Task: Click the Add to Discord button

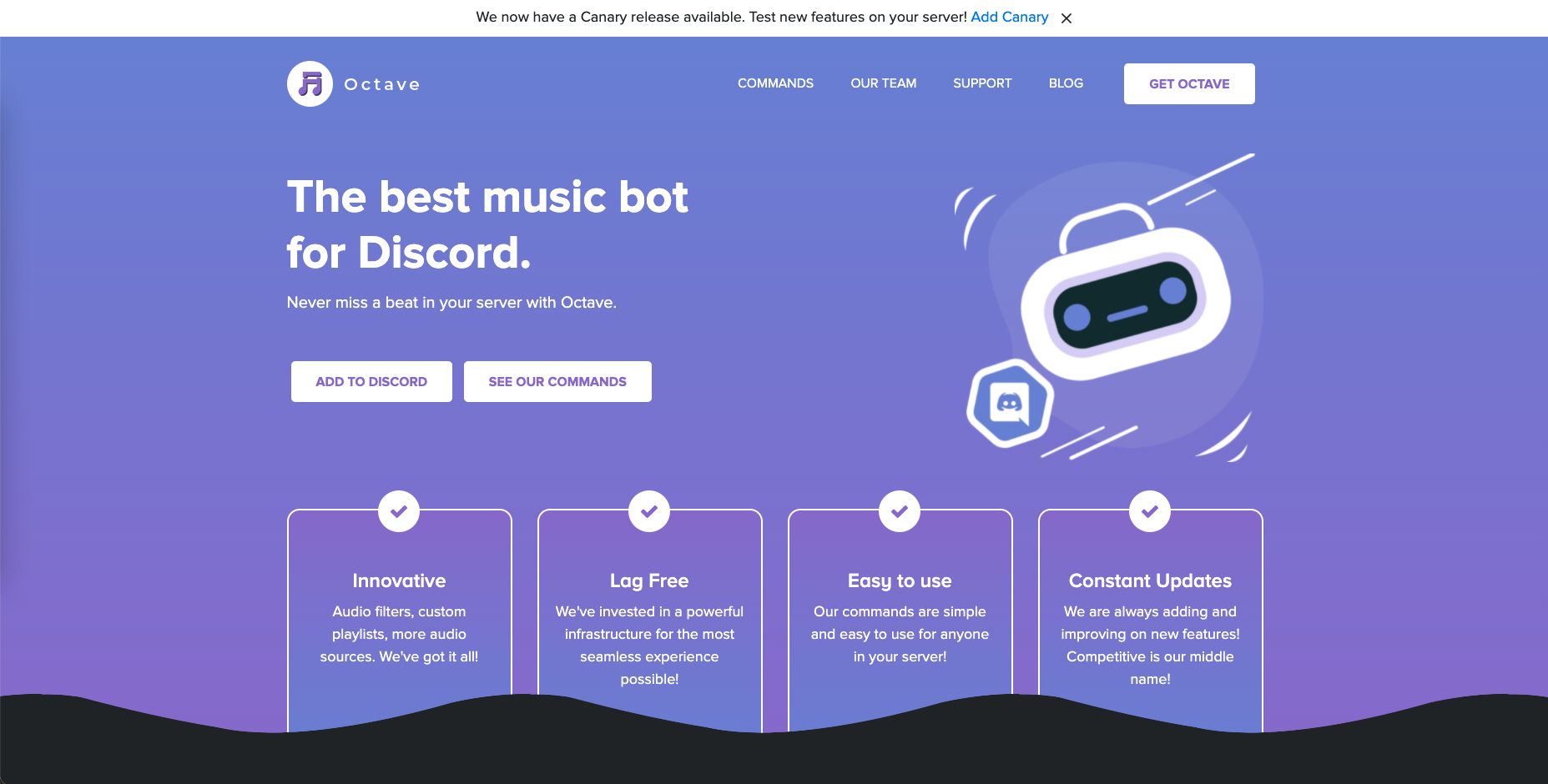Action: pos(371,381)
